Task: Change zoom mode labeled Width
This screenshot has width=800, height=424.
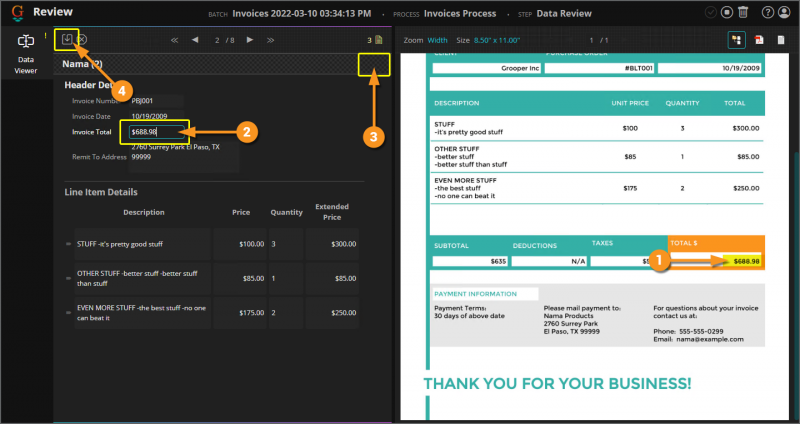Action: tap(437, 40)
